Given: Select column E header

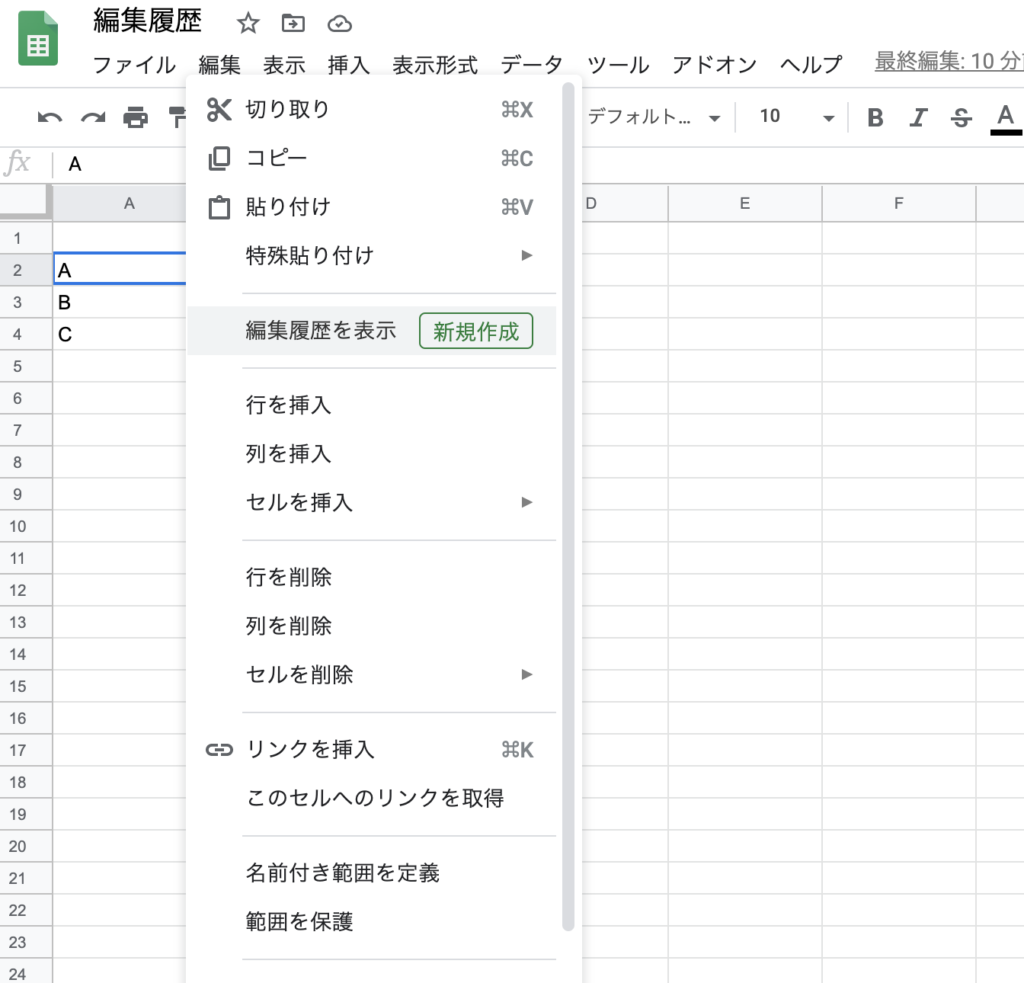Looking at the screenshot, I should click(744, 203).
